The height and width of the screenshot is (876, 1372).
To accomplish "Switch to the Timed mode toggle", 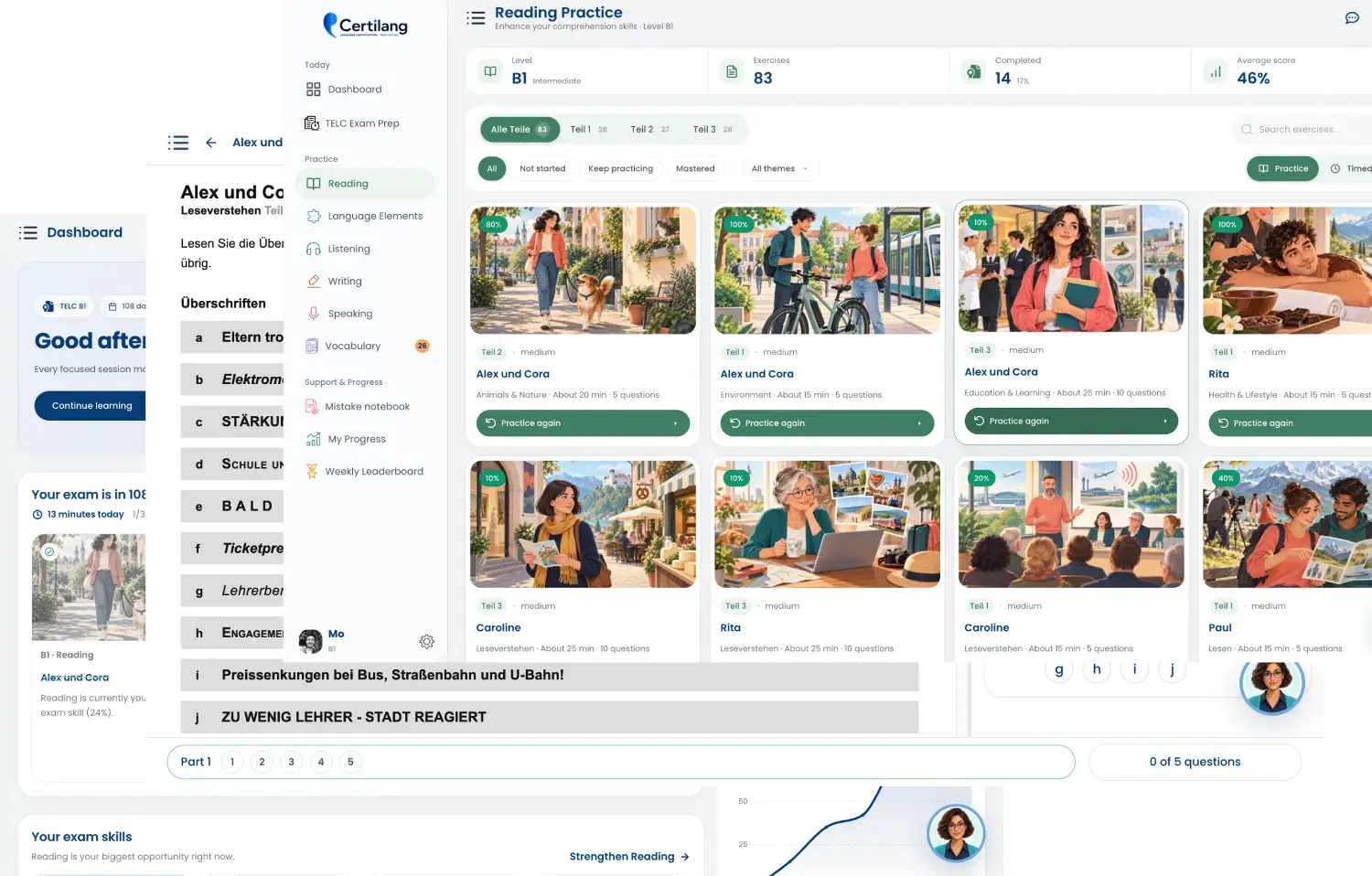I will coord(1350,169).
